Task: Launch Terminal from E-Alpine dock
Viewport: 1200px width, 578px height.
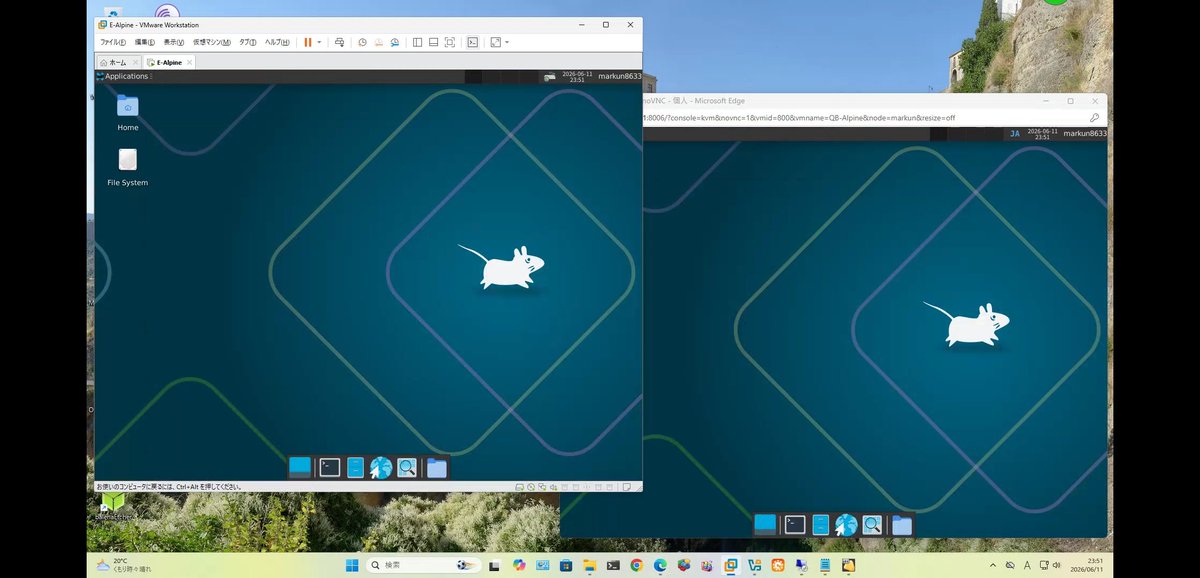Action: (330, 467)
